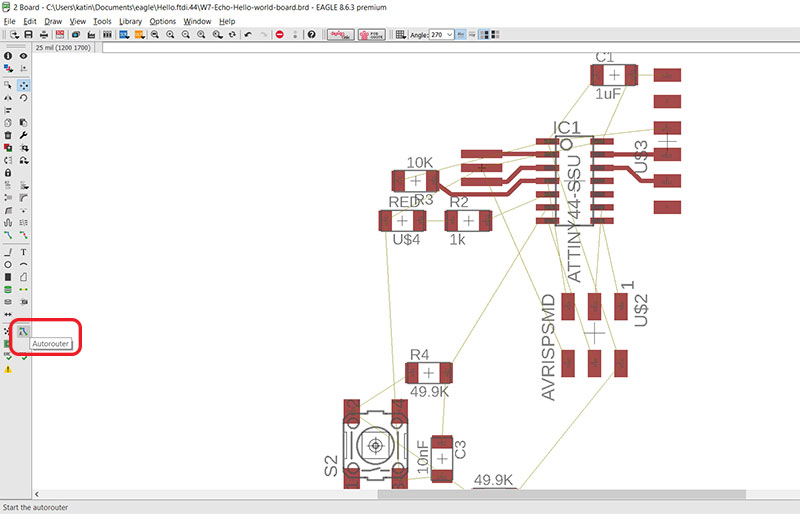This screenshot has width=800, height=514.
Task: Select the Text tool
Action: tap(23, 252)
